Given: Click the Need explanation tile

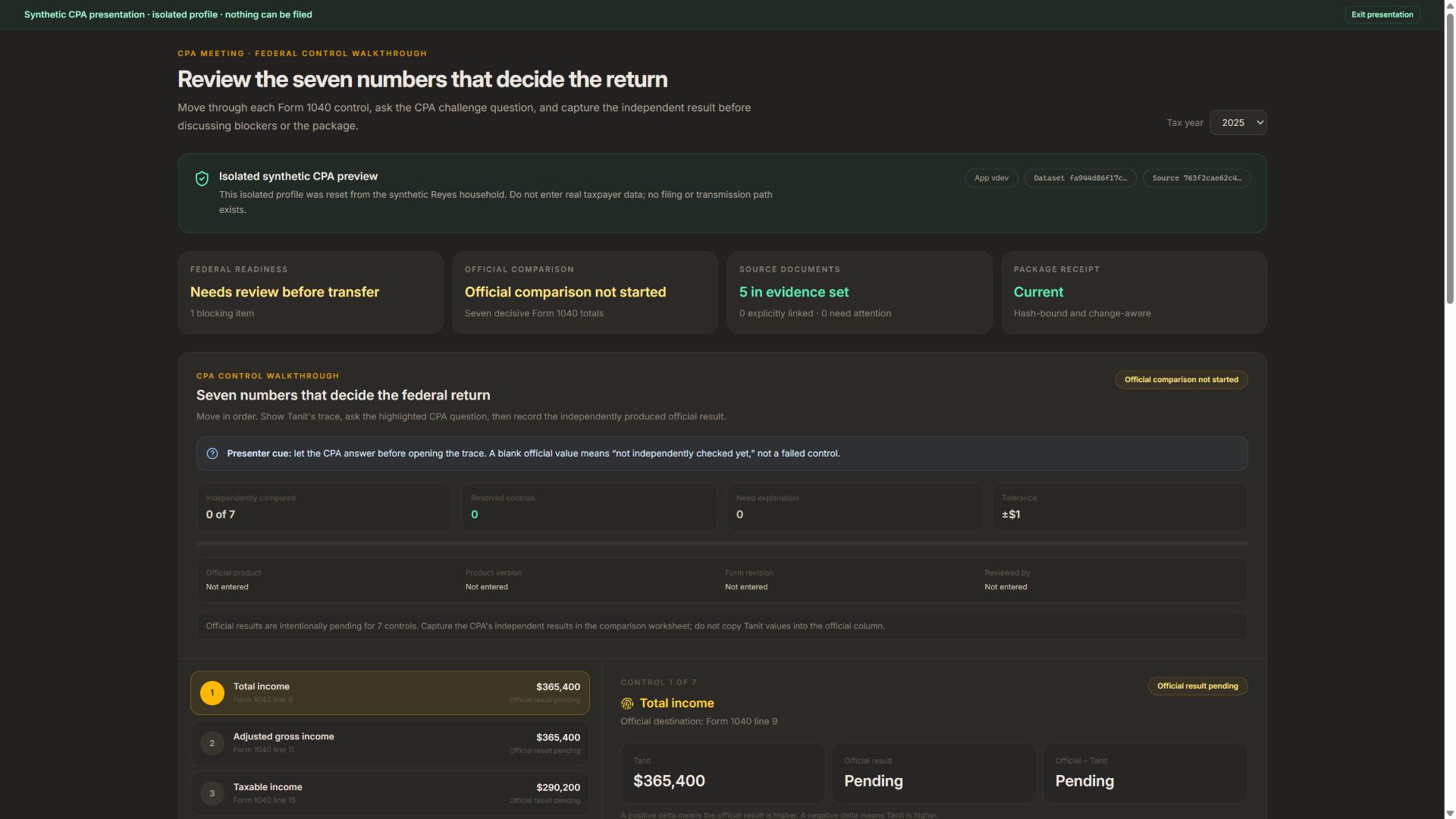Looking at the screenshot, I should (x=855, y=507).
